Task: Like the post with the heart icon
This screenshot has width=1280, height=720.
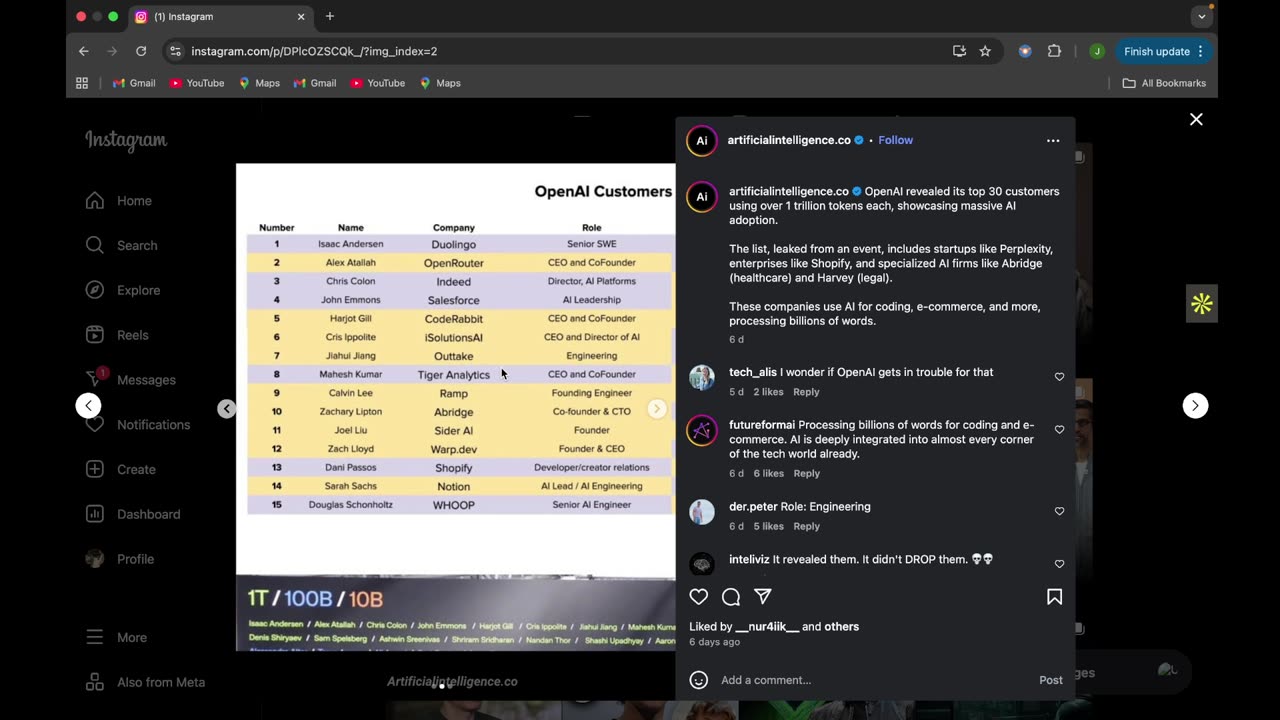Action: coord(699,597)
